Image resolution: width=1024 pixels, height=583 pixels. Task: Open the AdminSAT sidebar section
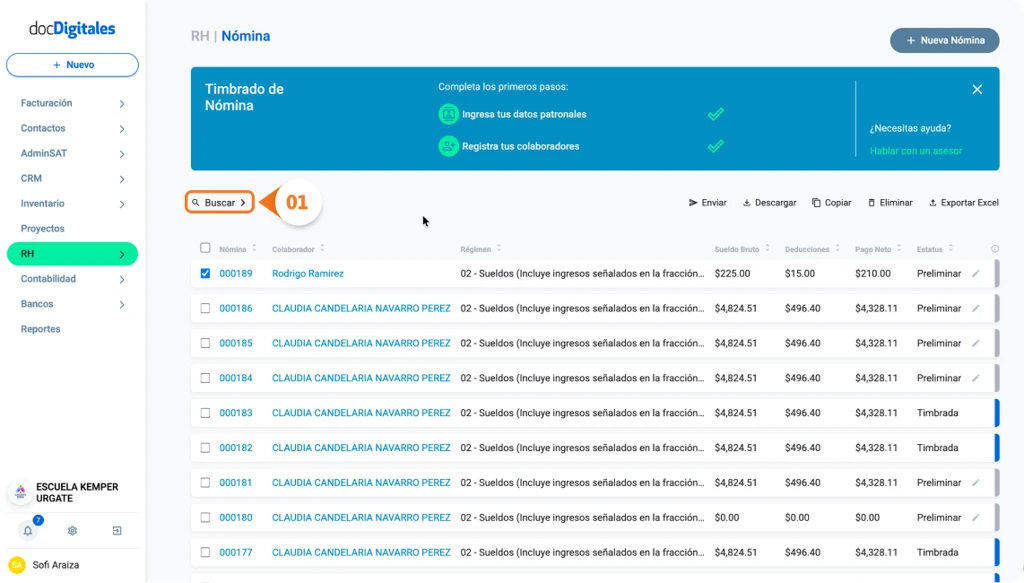tap(44, 153)
